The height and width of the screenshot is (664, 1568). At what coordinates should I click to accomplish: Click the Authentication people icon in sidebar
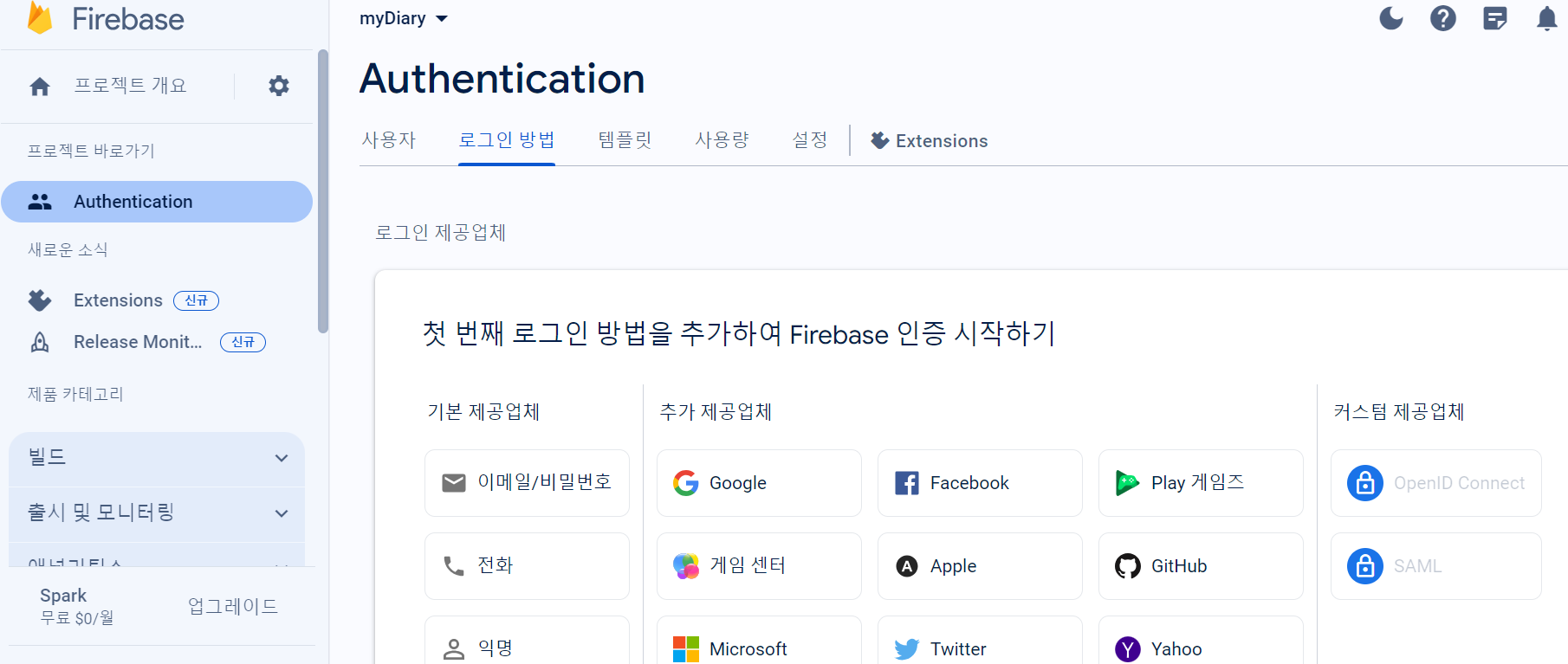(40, 202)
